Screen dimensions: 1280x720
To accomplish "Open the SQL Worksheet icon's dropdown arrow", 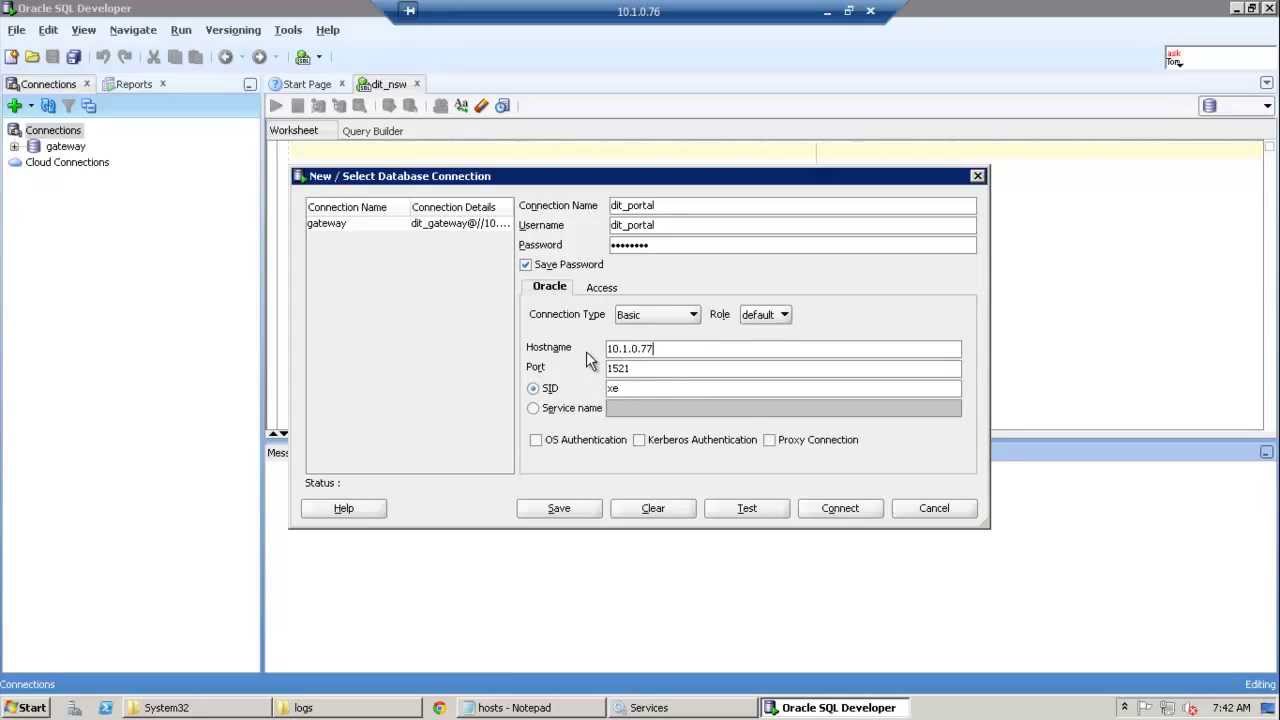I will (319, 57).
